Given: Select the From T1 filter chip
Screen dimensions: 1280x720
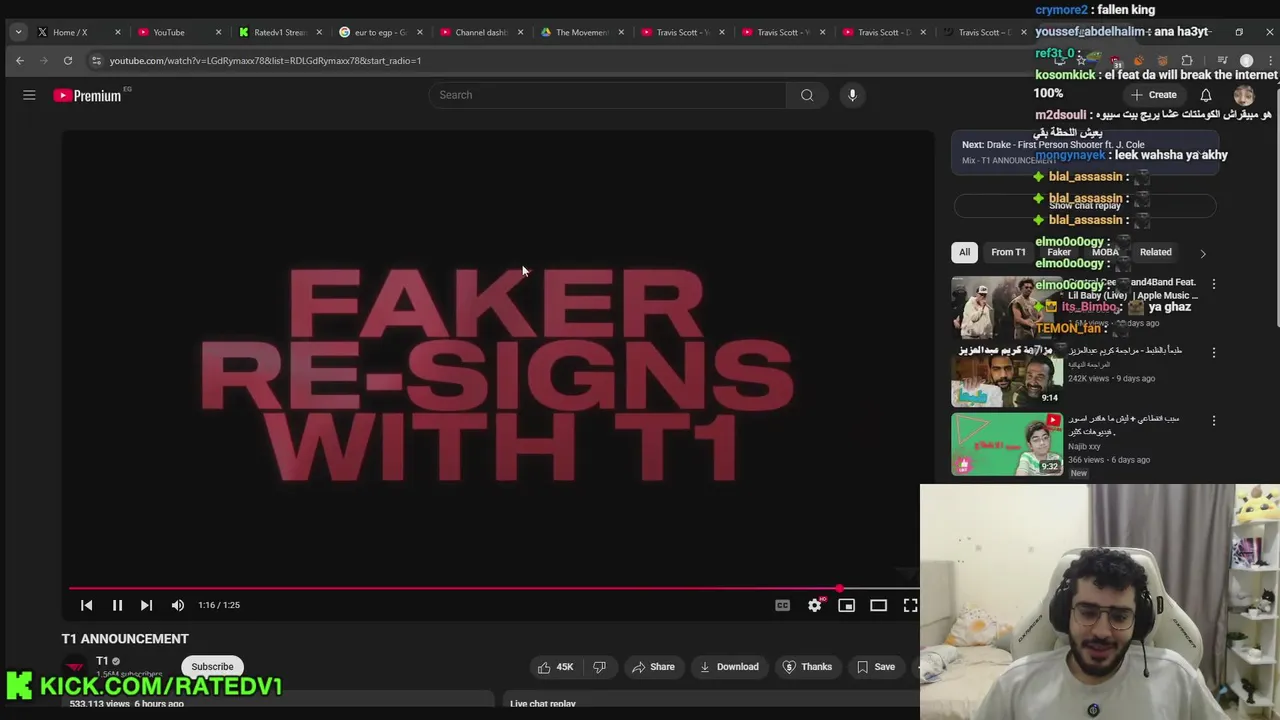Looking at the screenshot, I should click(x=1008, y=252).
